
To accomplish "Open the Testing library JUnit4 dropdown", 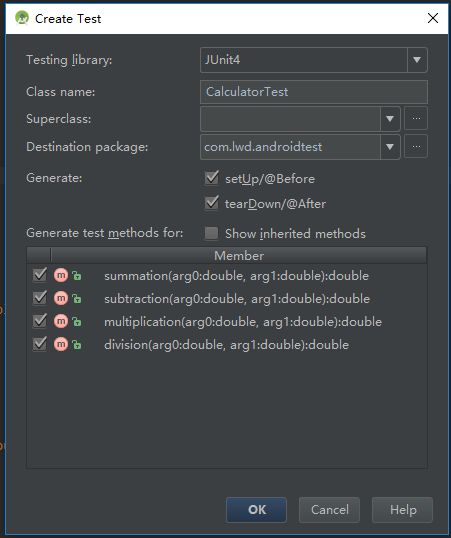I will click(417, 60).
